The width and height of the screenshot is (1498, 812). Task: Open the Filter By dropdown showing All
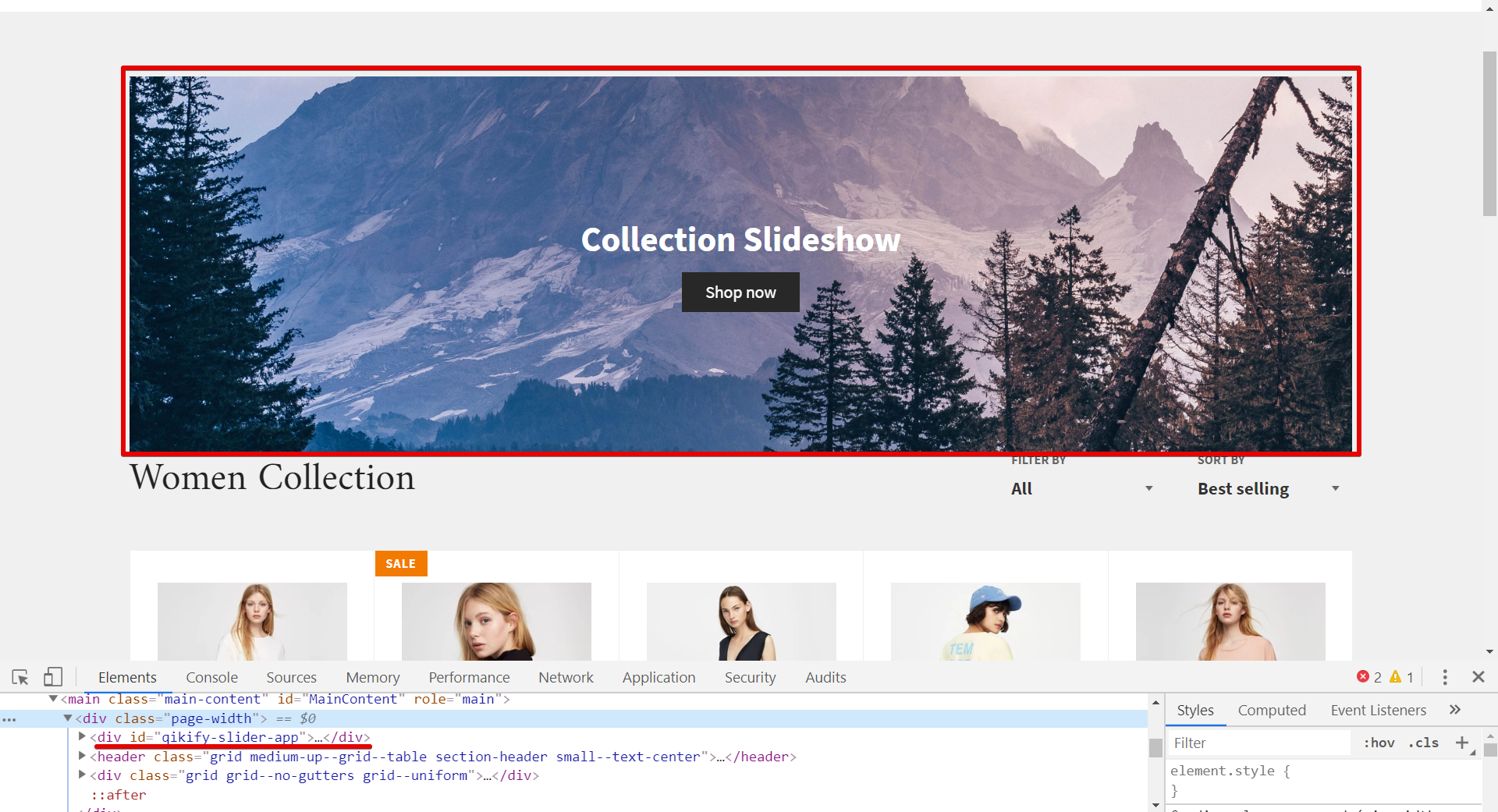click(1081, 489)
